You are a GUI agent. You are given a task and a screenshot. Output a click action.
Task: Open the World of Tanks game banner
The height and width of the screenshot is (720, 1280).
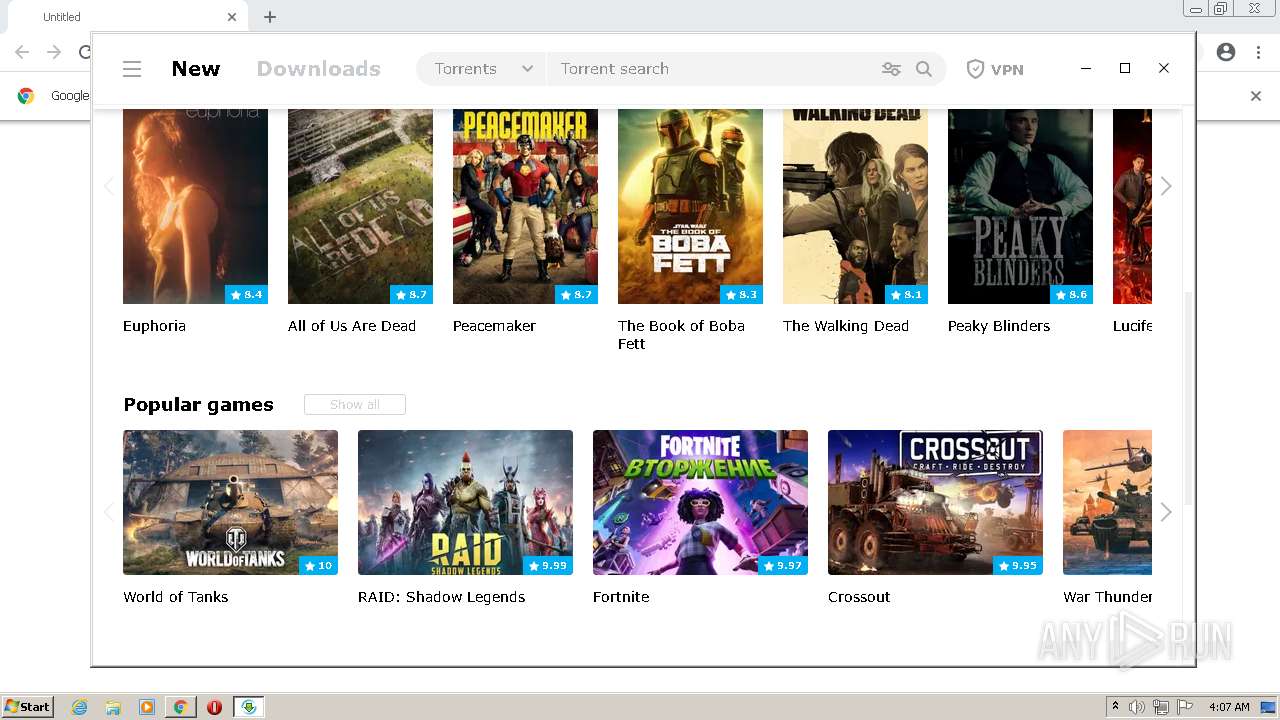point(230,502)
